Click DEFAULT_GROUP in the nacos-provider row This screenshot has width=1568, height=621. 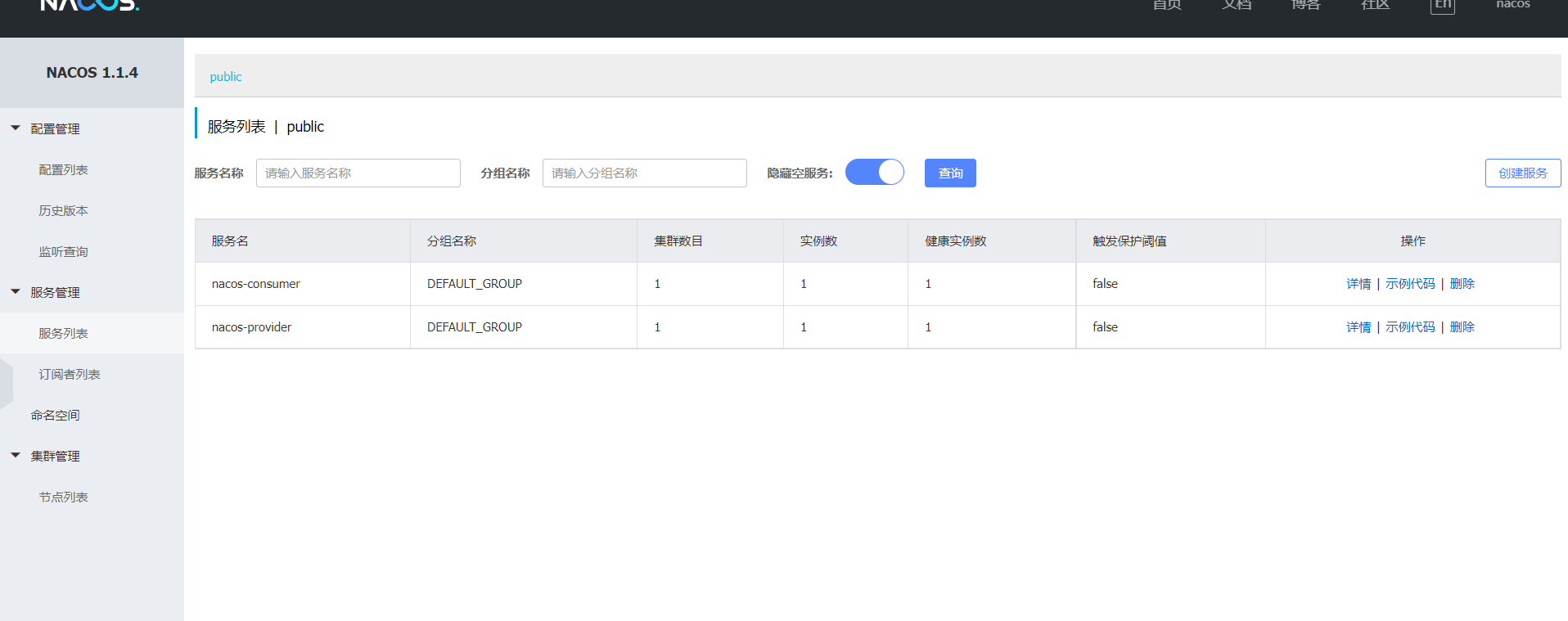[x=475, y=327]
